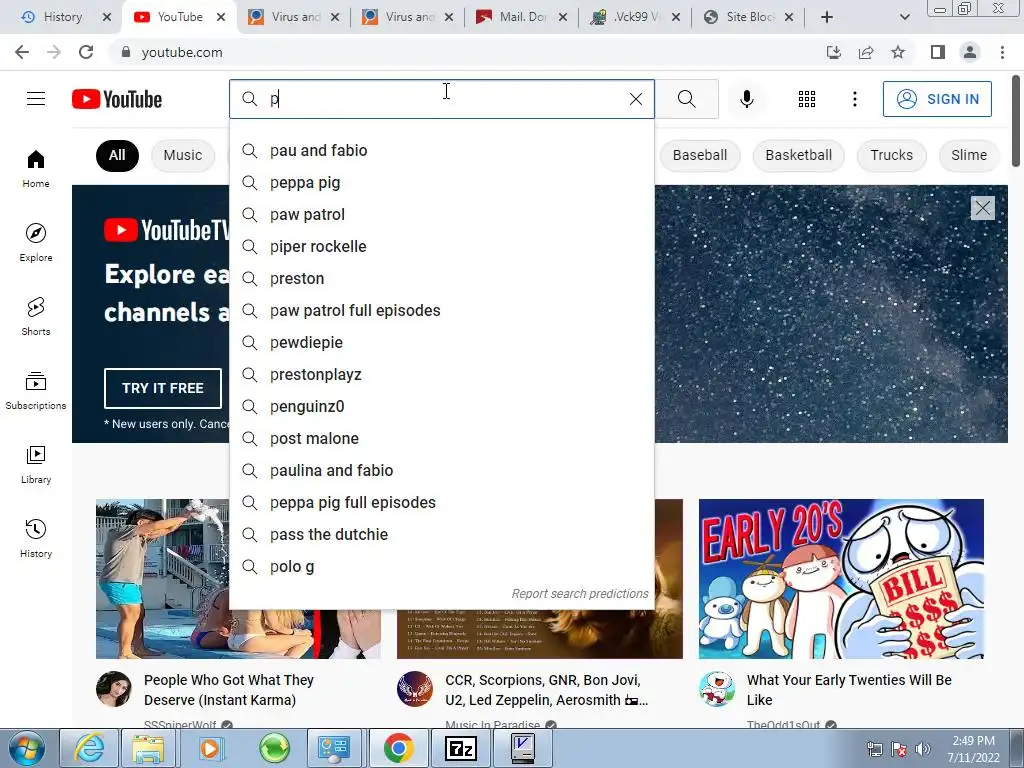Click the SIGN IN button
The height and width of the screenshot is (768, 1024).
(937, 99)
